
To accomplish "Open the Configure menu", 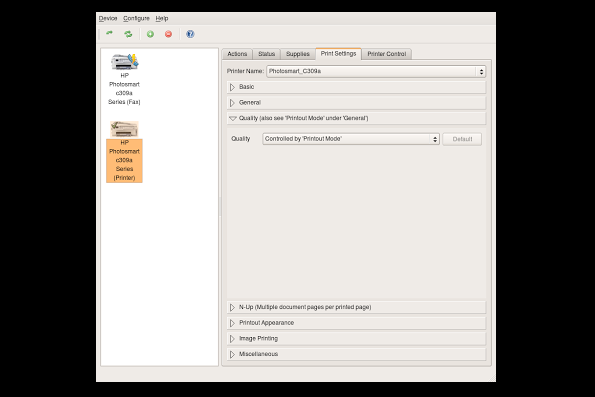I will coord(136,18).
